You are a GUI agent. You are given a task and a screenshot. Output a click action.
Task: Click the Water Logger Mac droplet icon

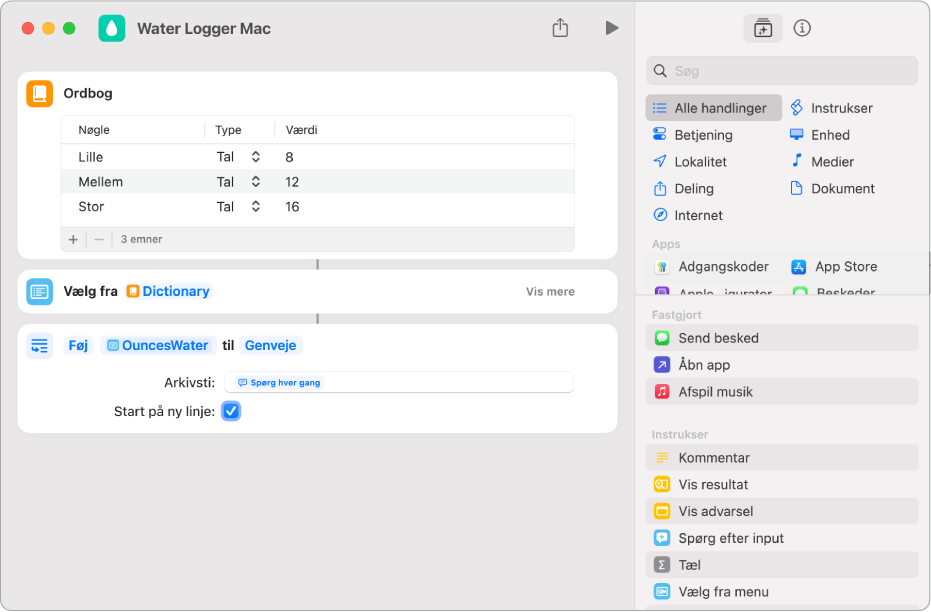pos(112,28)
